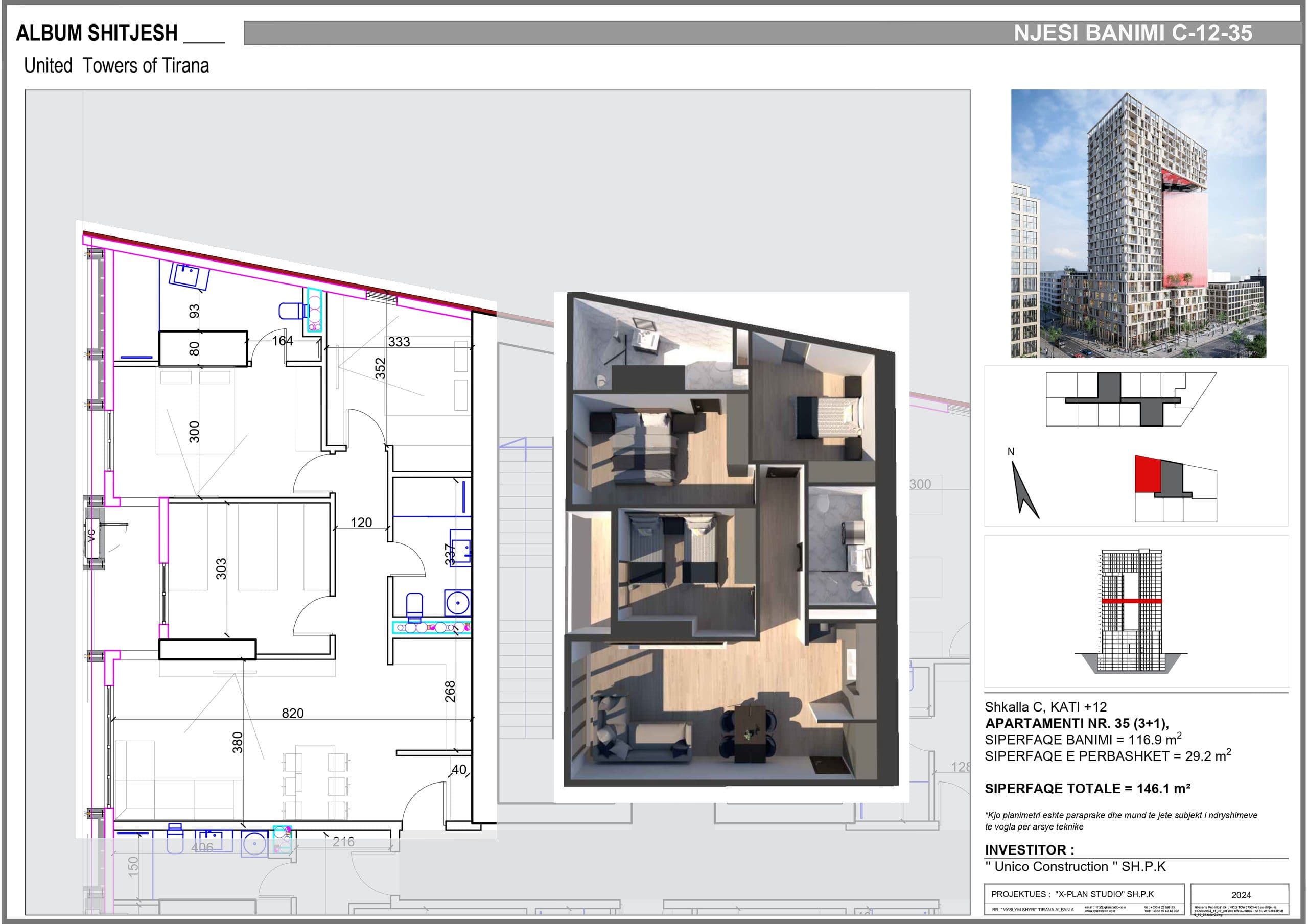
Task: Click 'SIPERFAQE TOTALE = 146.1 m²' line
Action: 1088,789
